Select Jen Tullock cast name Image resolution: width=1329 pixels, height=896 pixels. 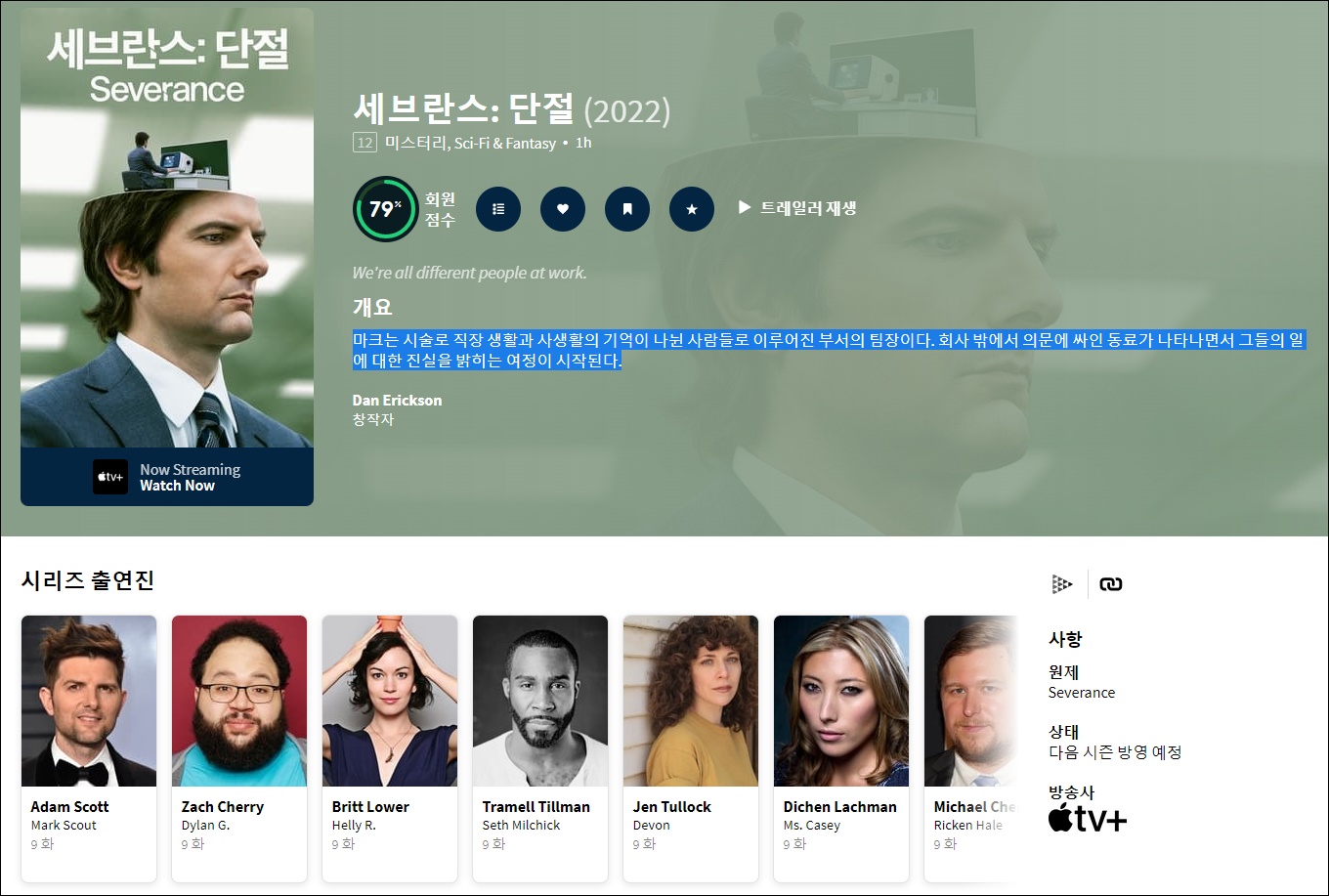[672, 806]
